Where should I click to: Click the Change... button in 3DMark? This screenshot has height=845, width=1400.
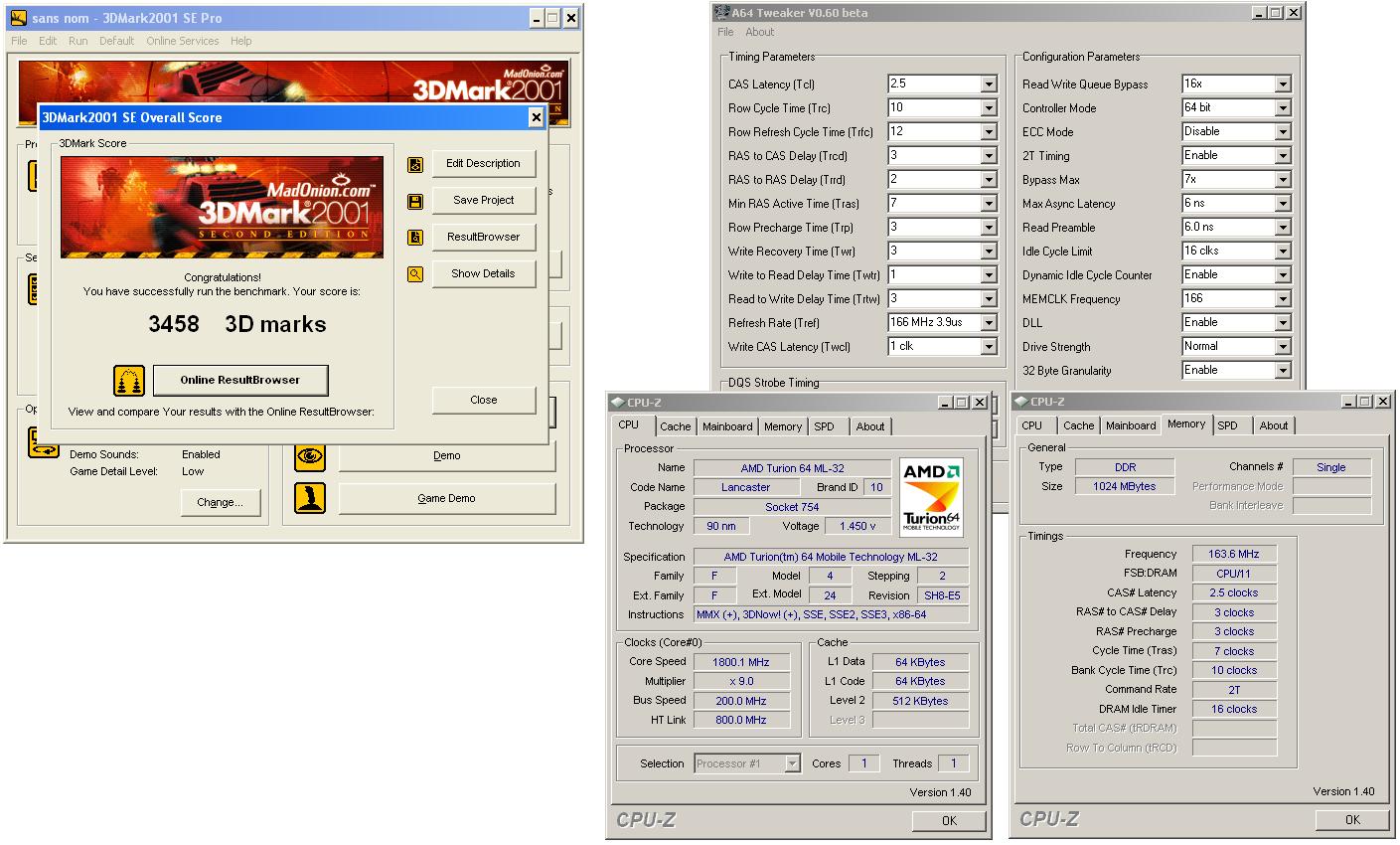click(x=221, y=502)
